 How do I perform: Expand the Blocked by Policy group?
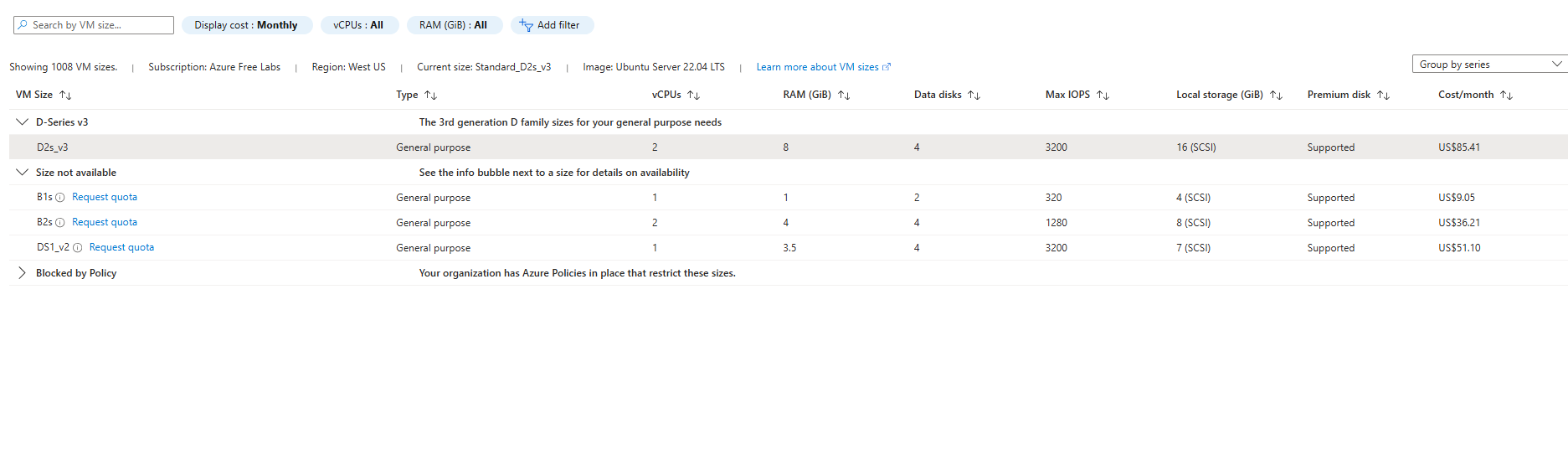point(23,273)
